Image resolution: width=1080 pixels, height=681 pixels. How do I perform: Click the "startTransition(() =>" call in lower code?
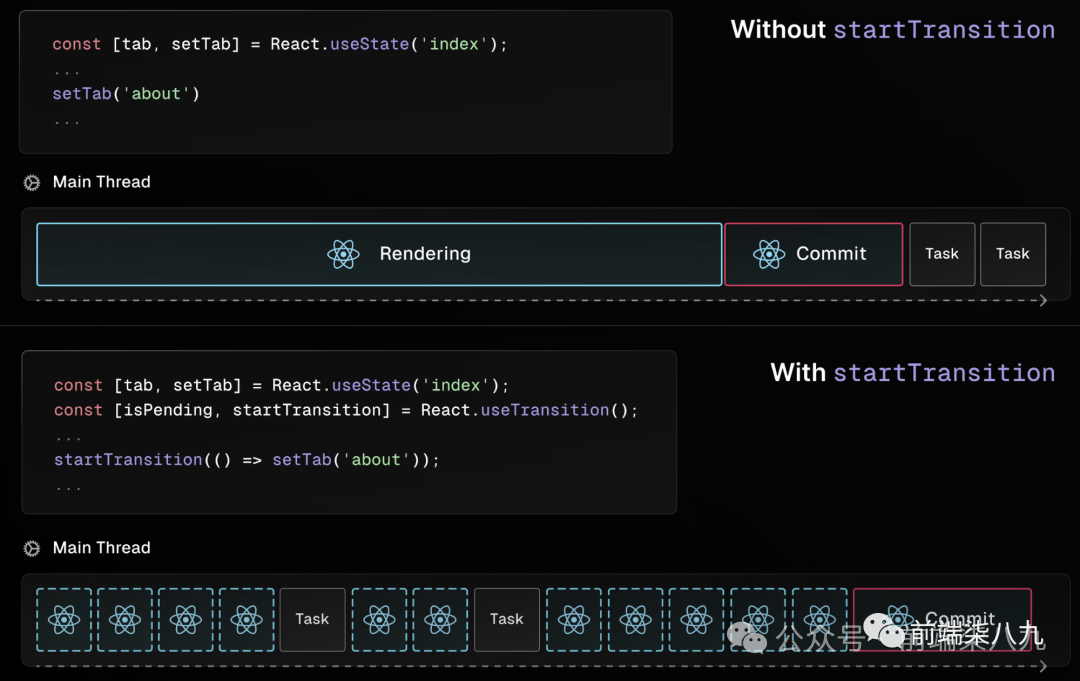coord(158,459)
